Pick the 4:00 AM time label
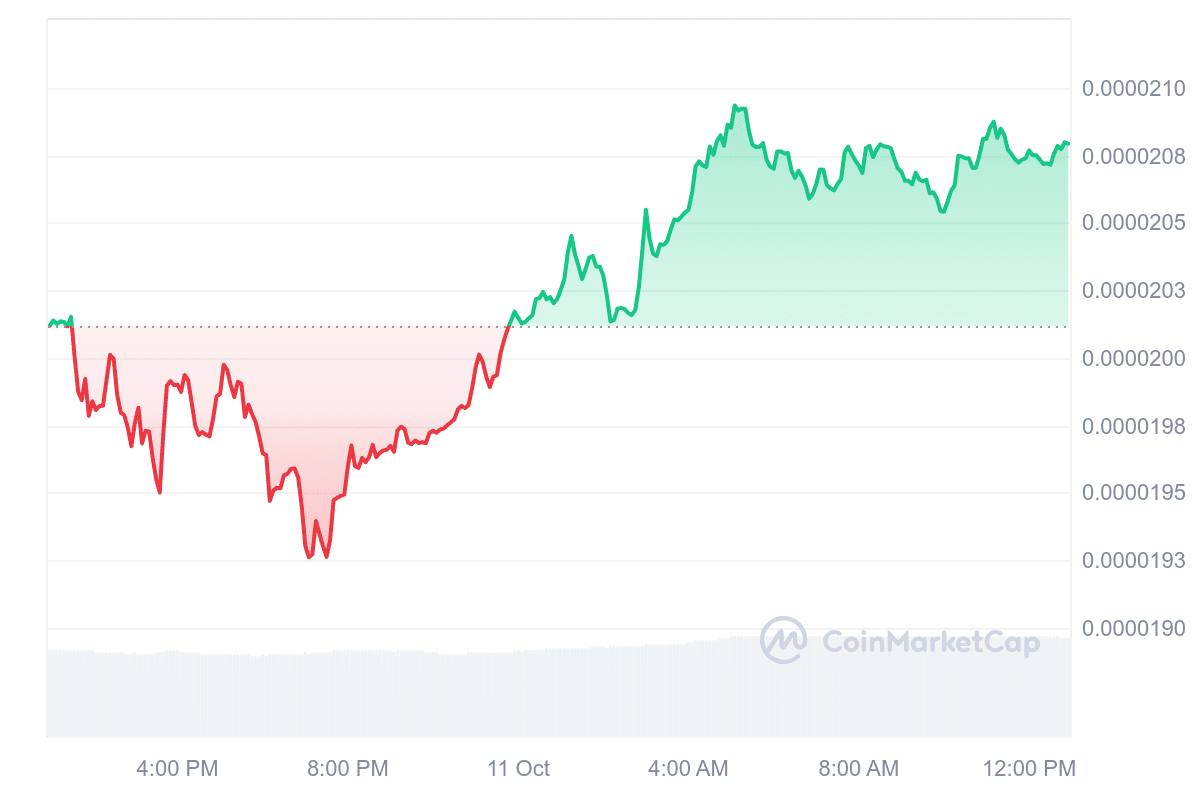The height and width of the screenshot is (800, 1200). [688, 768]
